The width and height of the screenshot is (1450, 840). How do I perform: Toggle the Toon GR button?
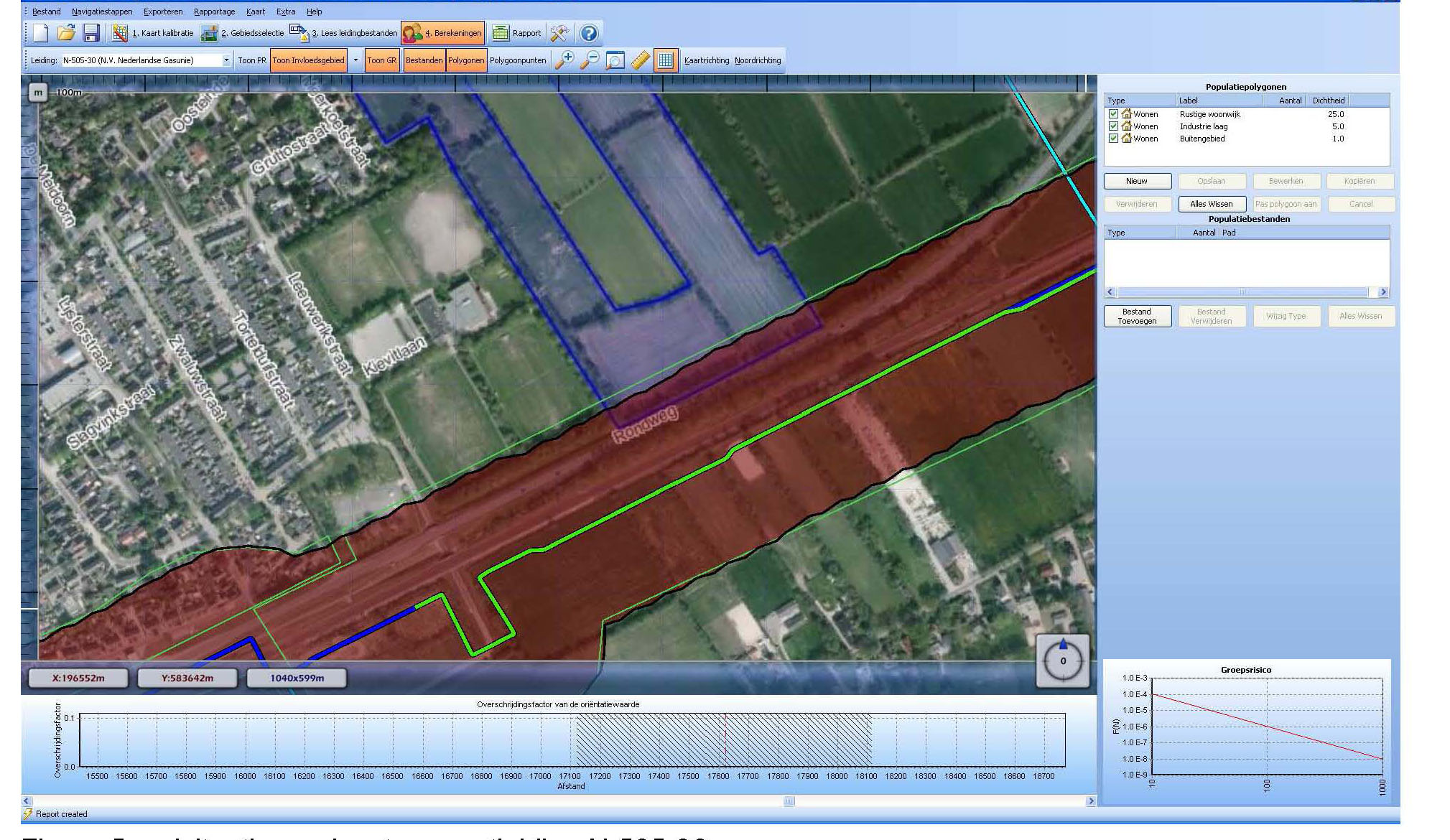(x=381, y=60)
